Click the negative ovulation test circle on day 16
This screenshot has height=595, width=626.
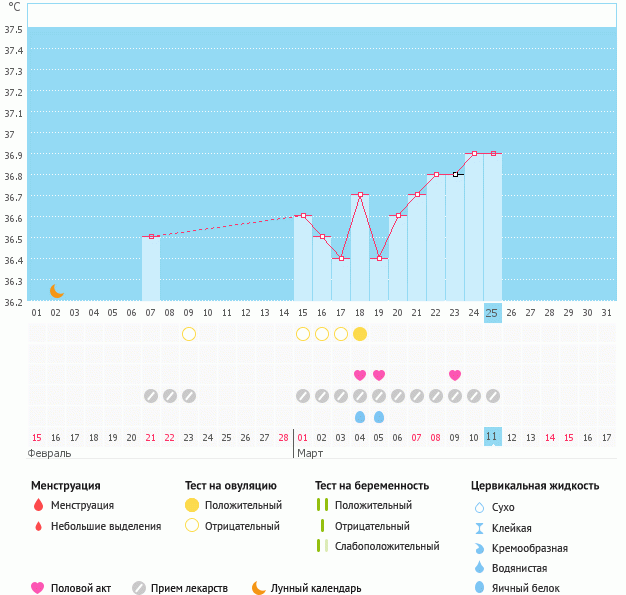[322, 333]
